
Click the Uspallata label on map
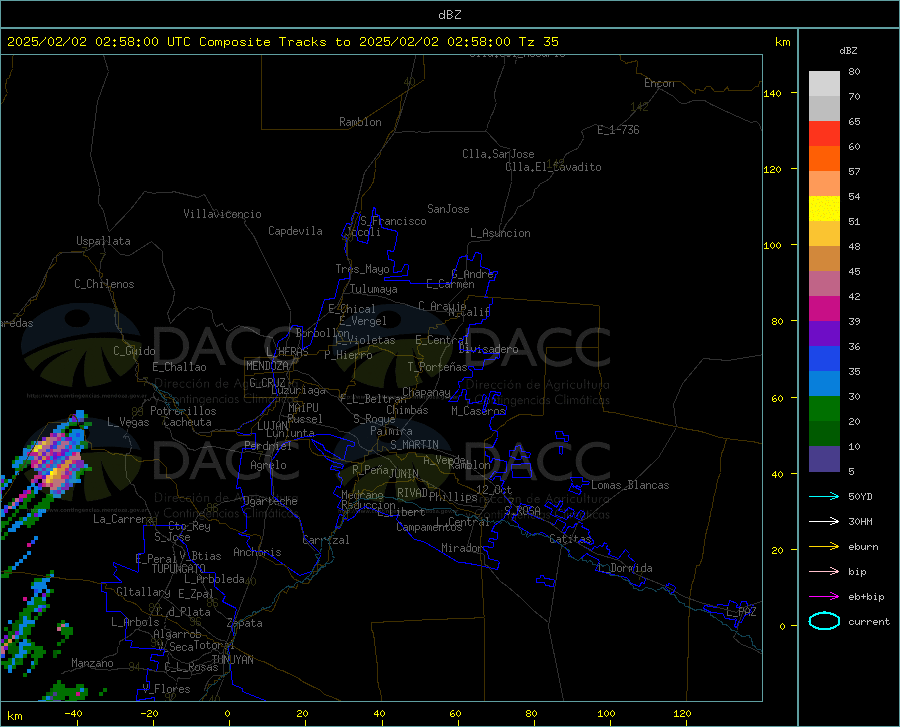pyautogui.click(x=103, y=241)
